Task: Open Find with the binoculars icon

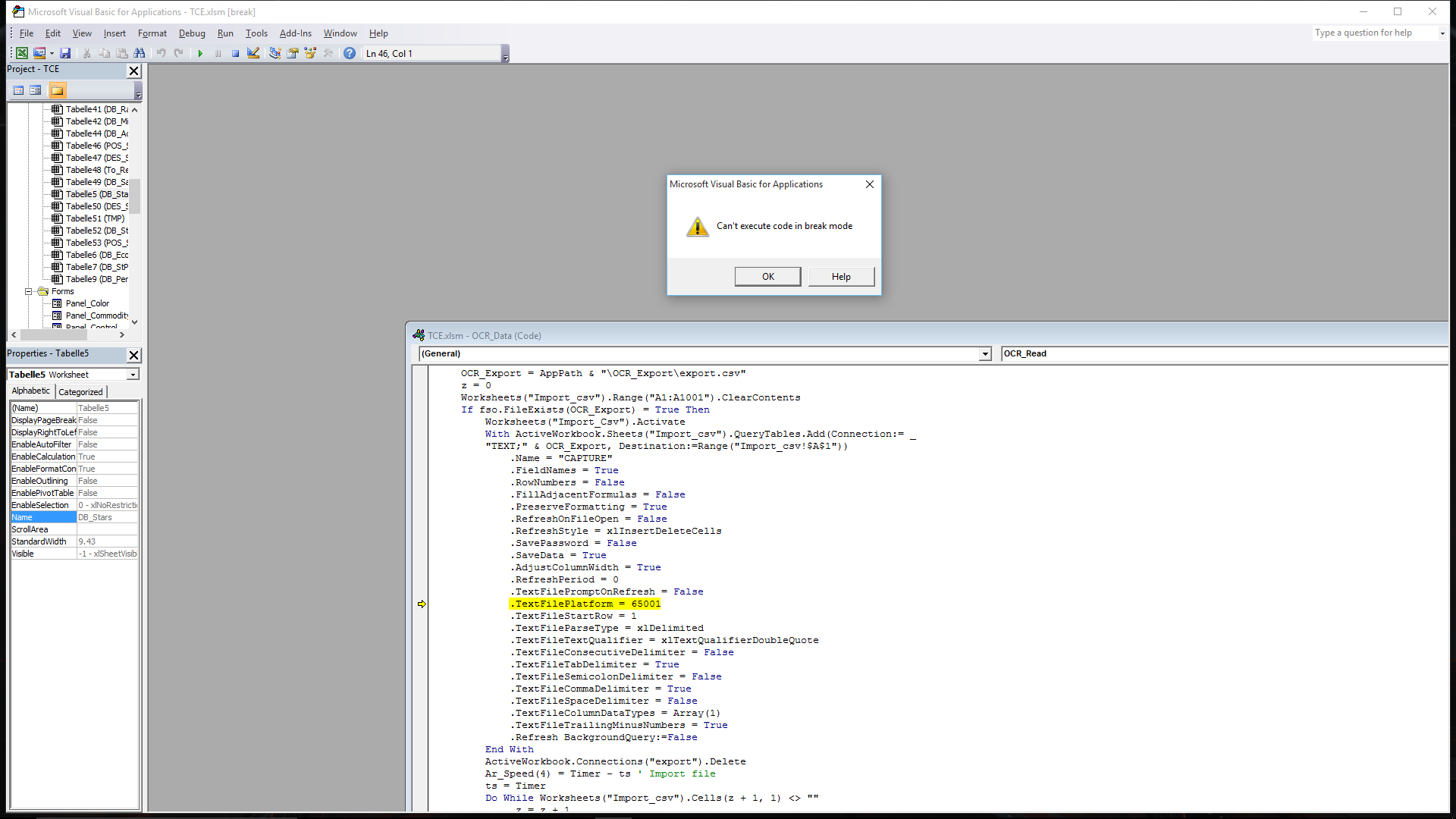Action: coord(139,53)
